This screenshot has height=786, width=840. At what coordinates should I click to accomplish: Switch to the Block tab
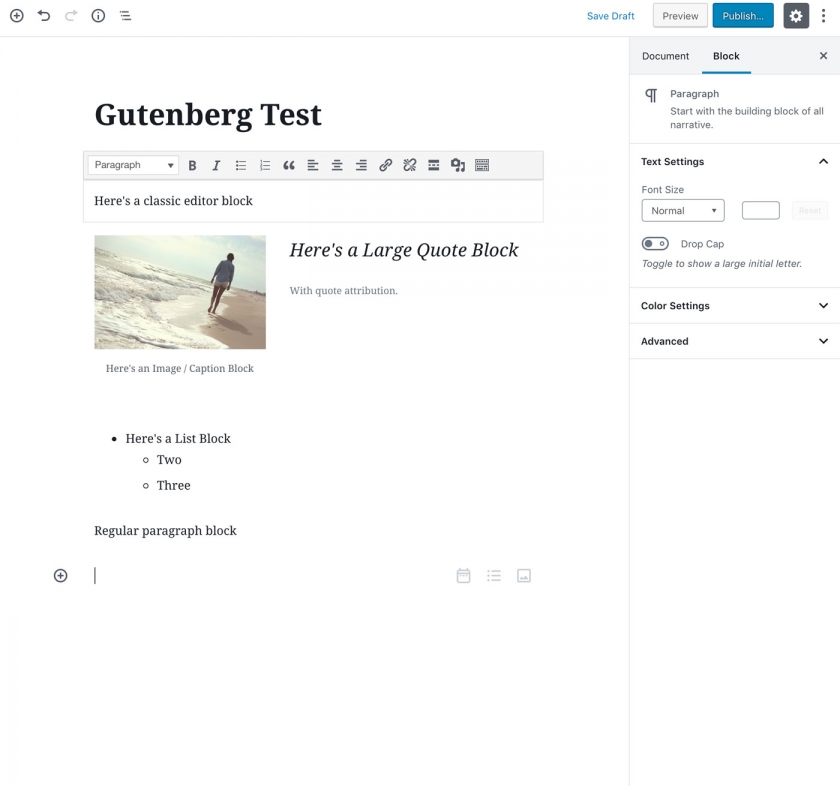coord(726,56)
